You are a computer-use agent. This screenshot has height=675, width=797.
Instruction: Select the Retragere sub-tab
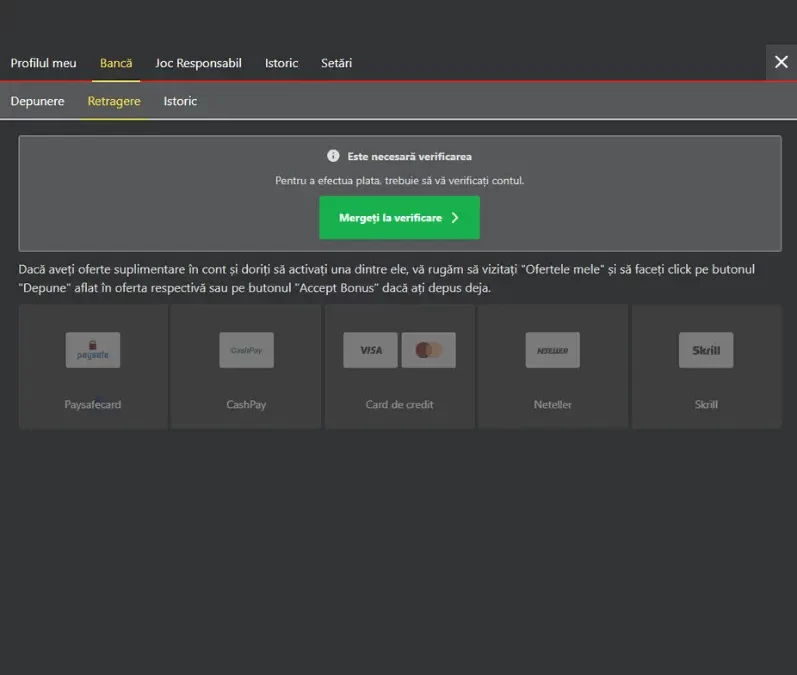point(114,101)
